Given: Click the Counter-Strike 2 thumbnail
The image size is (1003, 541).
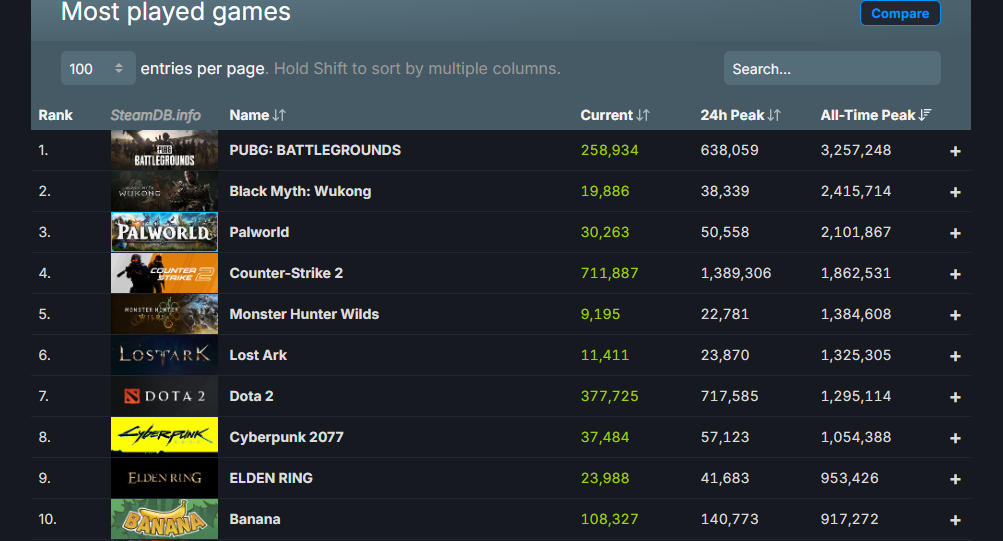Looking at the screenshot, I should 164,273.
